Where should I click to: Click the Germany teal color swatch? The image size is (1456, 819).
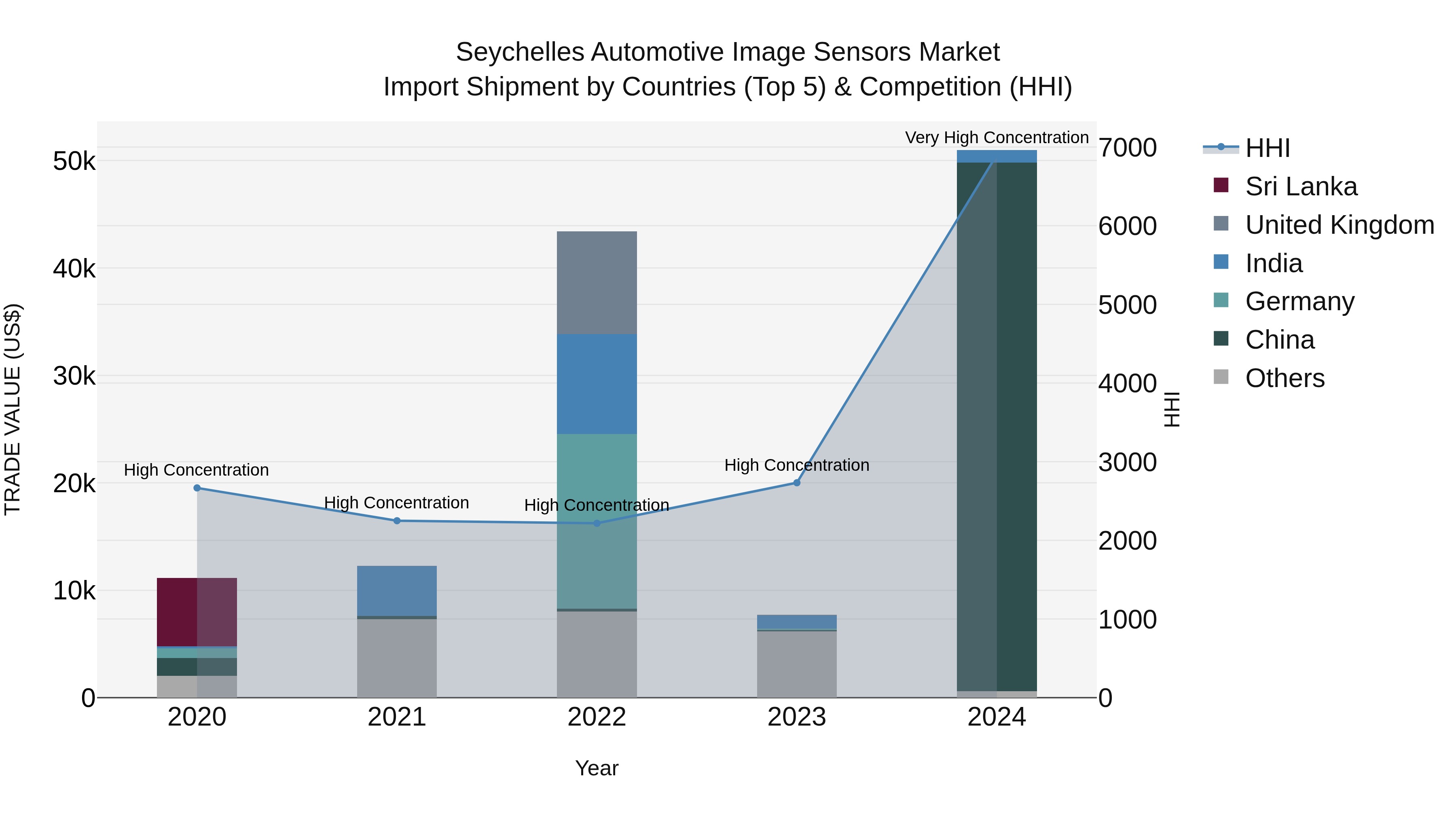coord(1221,300)
